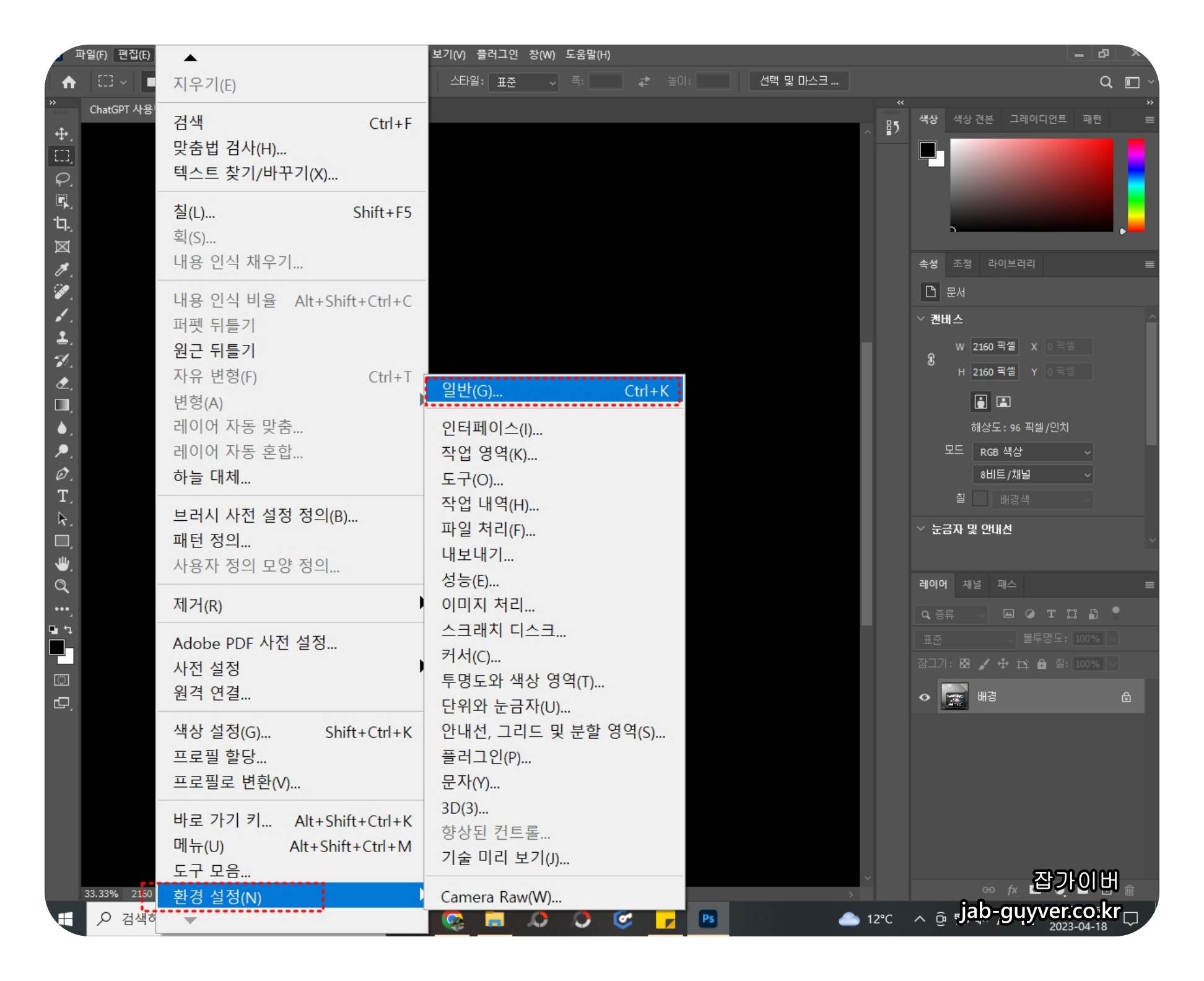Open the RGB 색상 mode dropdown

(x=1032, y=451)
